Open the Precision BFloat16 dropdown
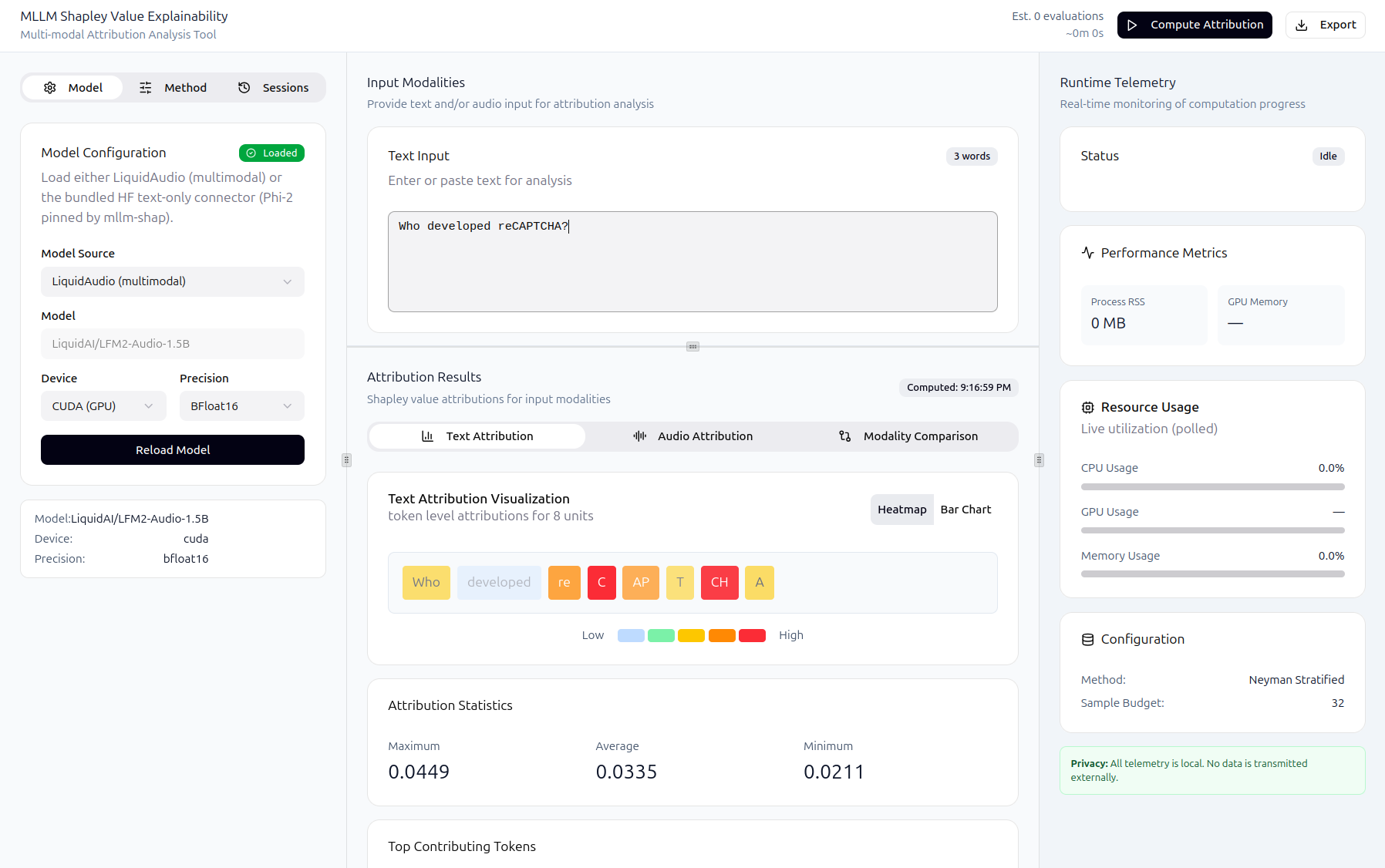This screenshot has width=1385, height=868. tap(241, 406)
